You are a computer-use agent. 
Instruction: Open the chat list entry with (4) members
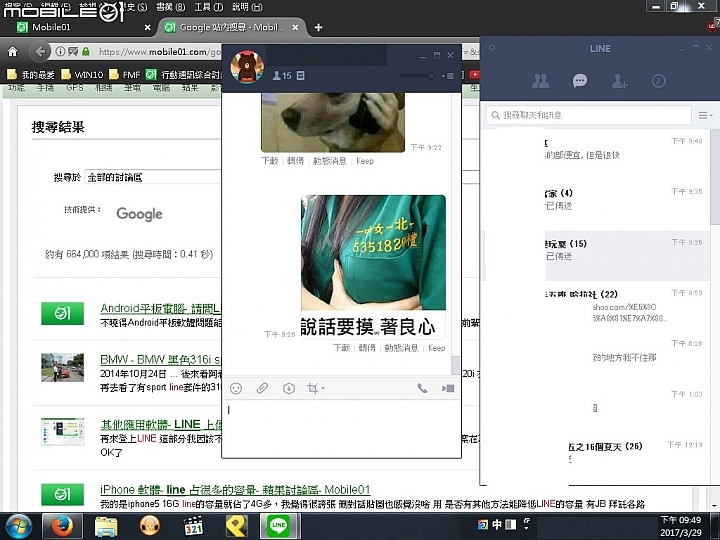[x=597, y=205]
